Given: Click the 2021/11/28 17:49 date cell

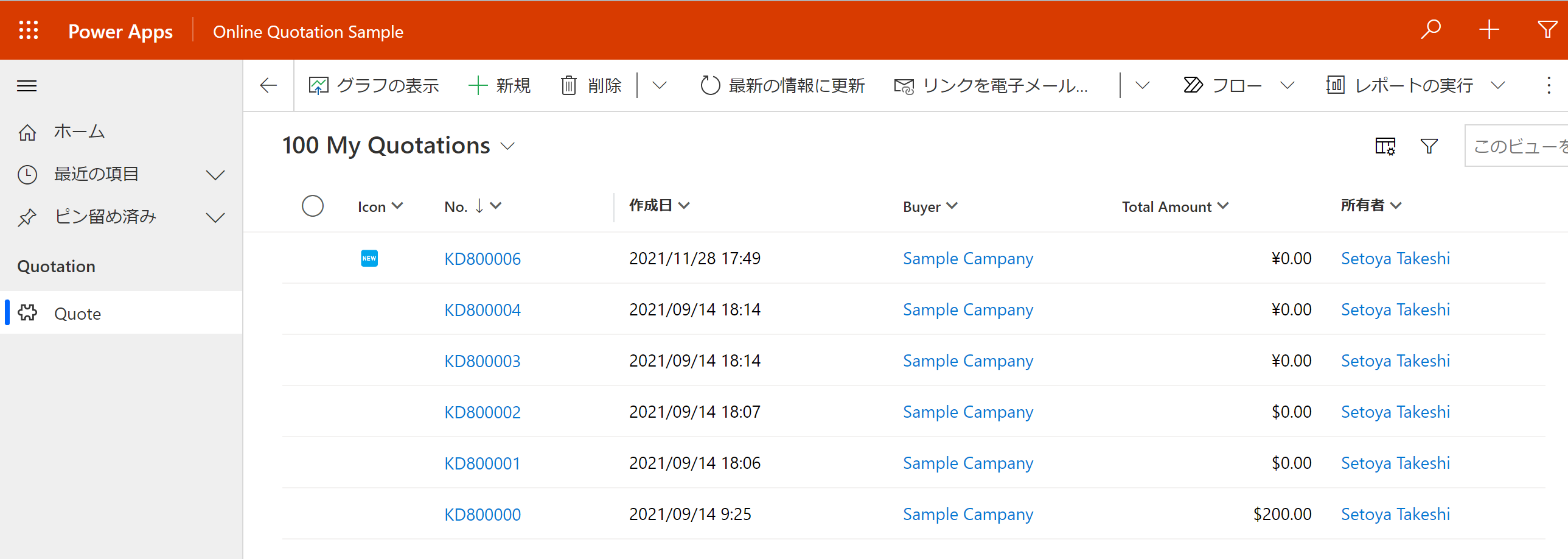Looking at the screenshot, I should pyautogui.click(x=694, y=258).
